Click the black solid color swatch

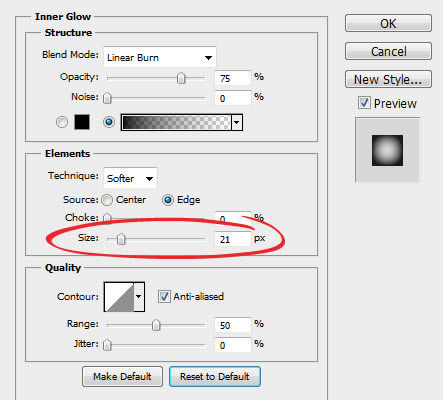[82, 122]
